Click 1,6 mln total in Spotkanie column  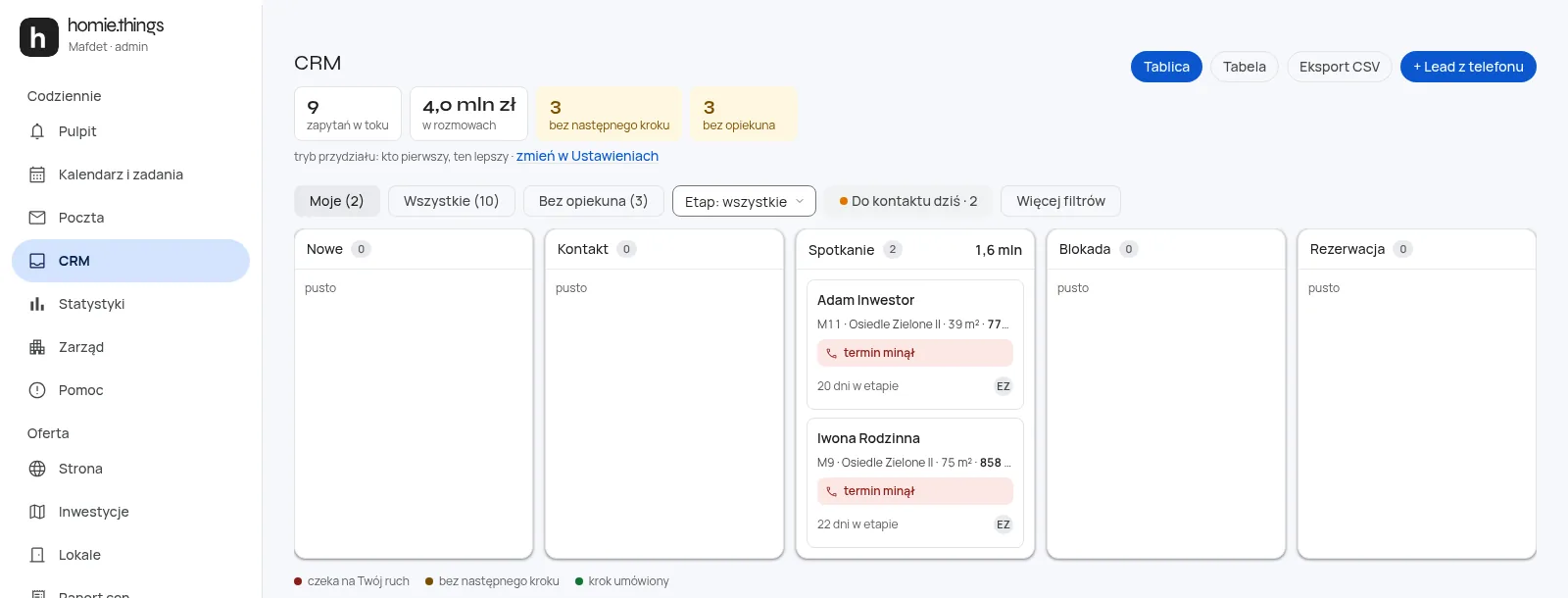pyautogui.click(x=999, y=250)
